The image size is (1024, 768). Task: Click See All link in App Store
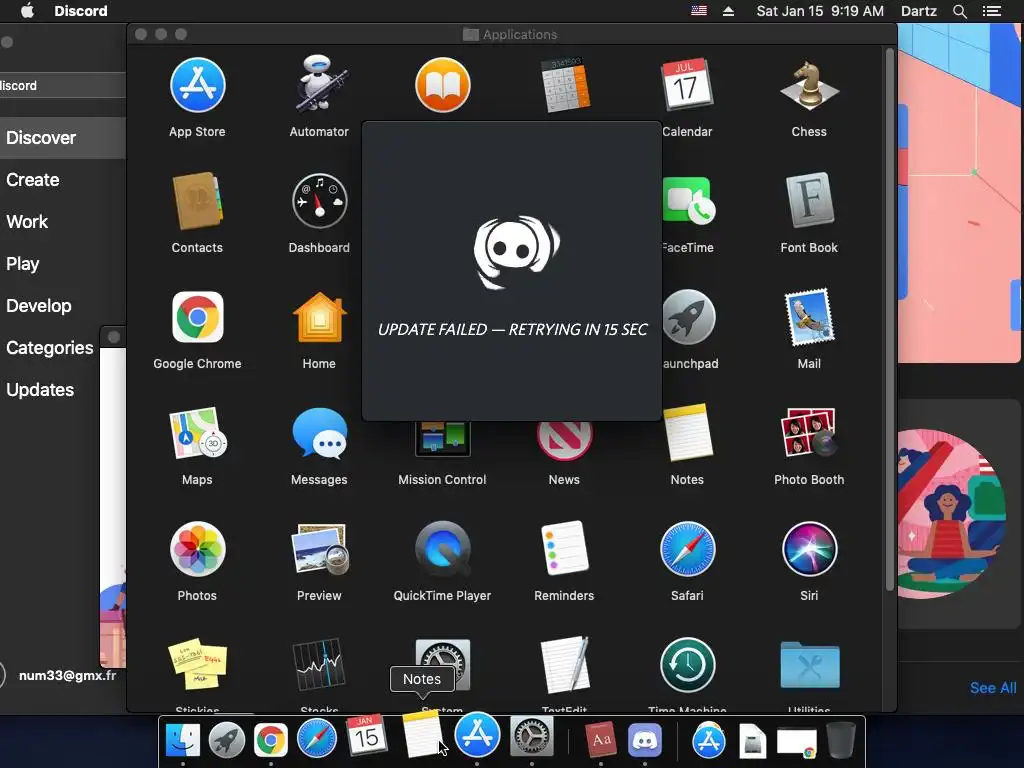993,688
